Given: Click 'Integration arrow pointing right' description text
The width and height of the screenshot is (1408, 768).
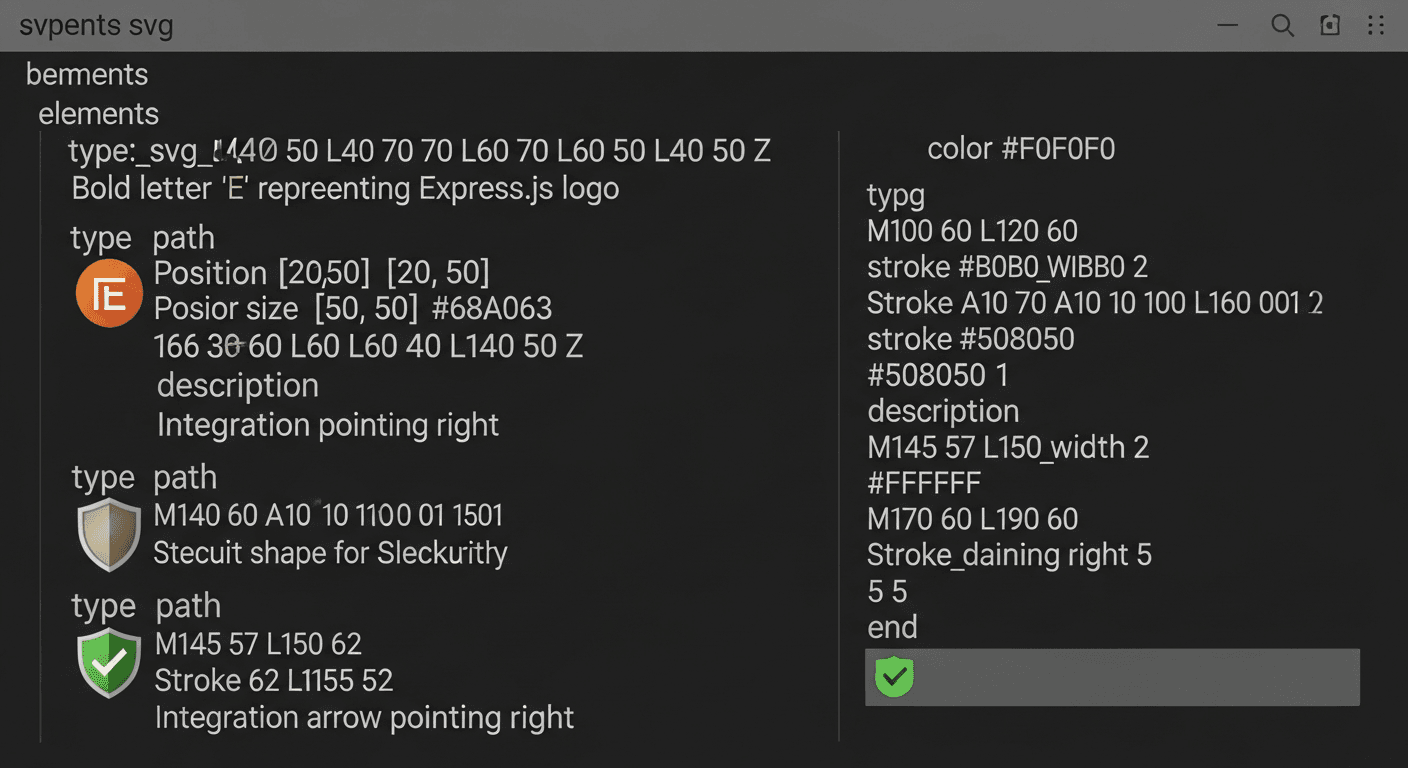Looking at the screenshot, I should [x=364, y=717].
